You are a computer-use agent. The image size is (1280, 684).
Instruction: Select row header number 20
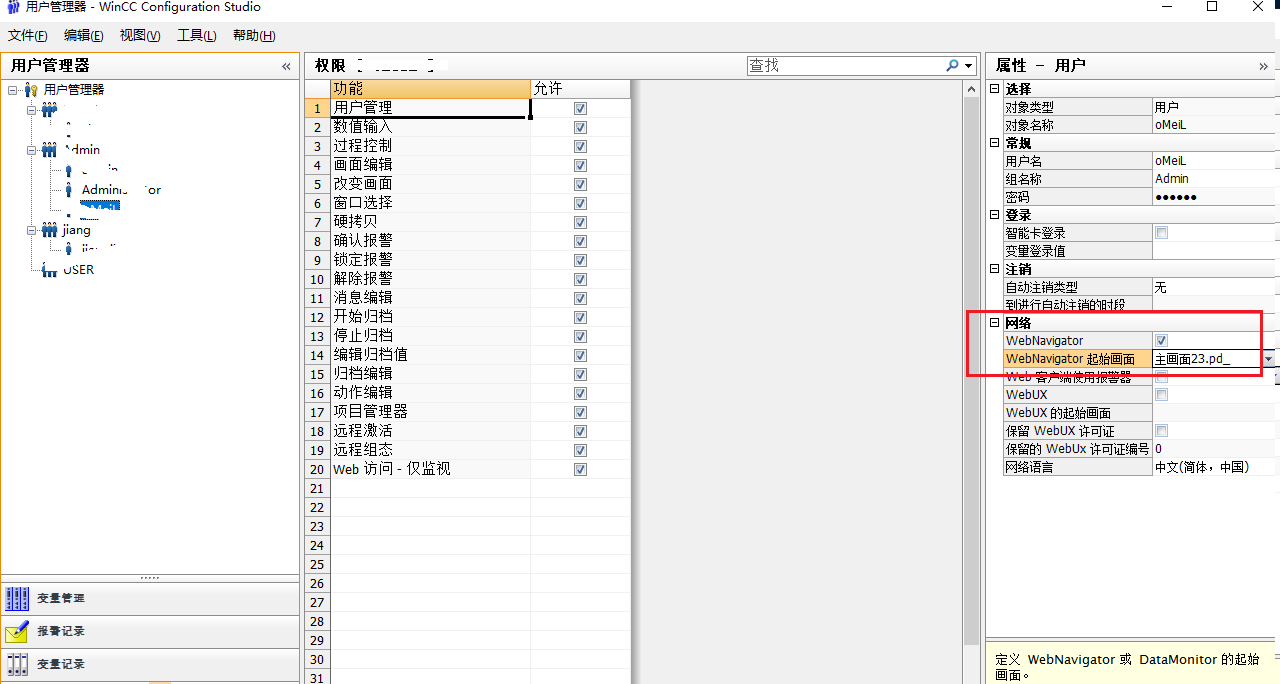317,469
